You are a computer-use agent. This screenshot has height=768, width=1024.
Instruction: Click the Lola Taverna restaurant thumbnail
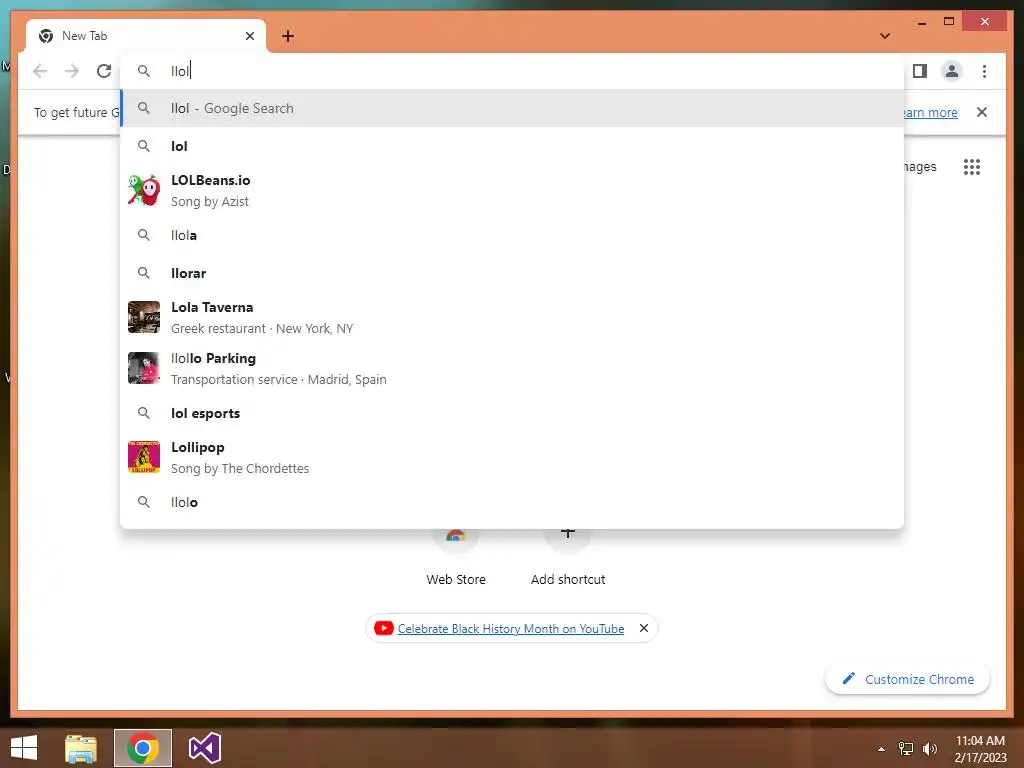coord(144,317)
